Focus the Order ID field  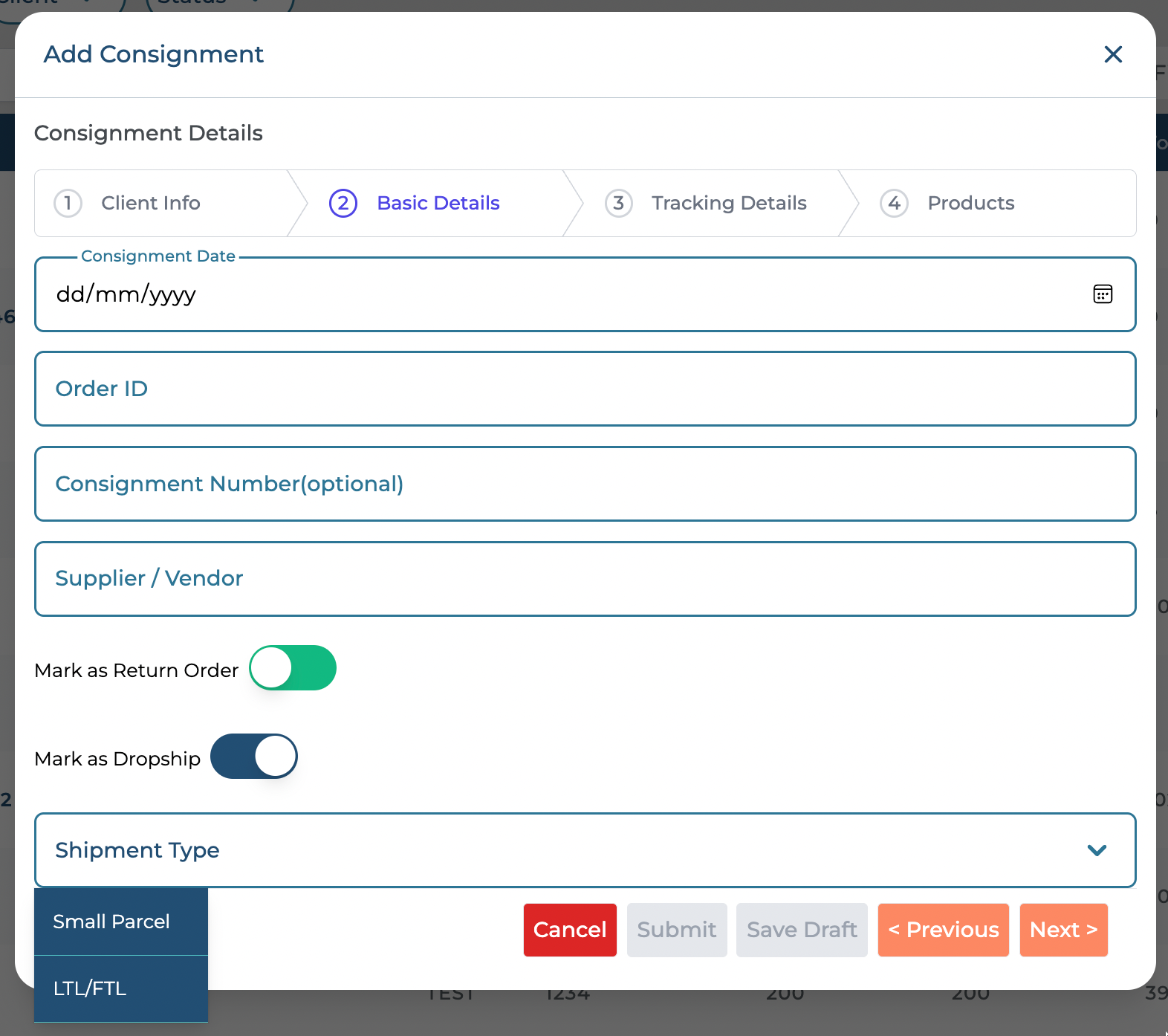tap(585, 389)
